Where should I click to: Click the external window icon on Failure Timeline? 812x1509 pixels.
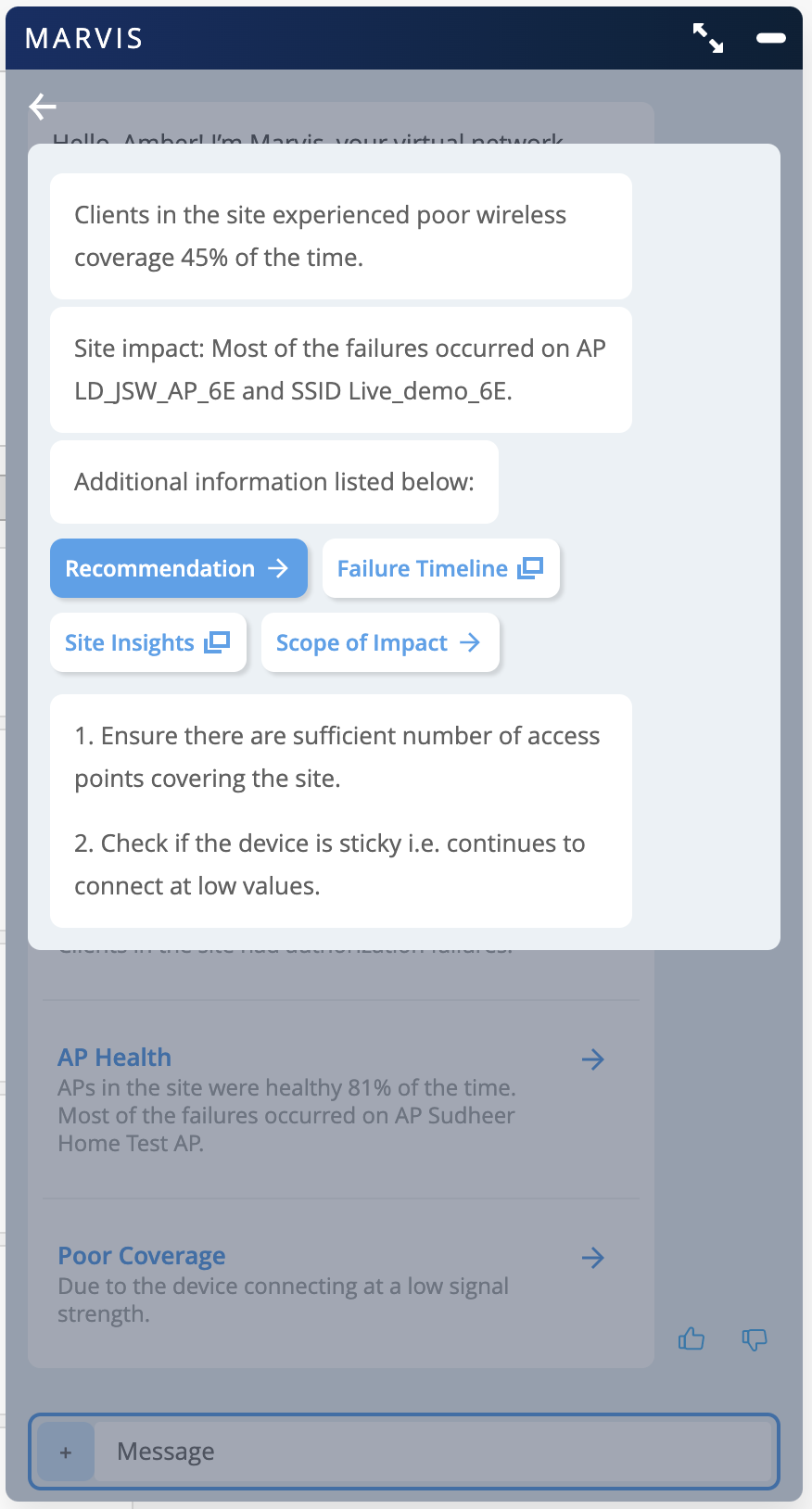530,567
